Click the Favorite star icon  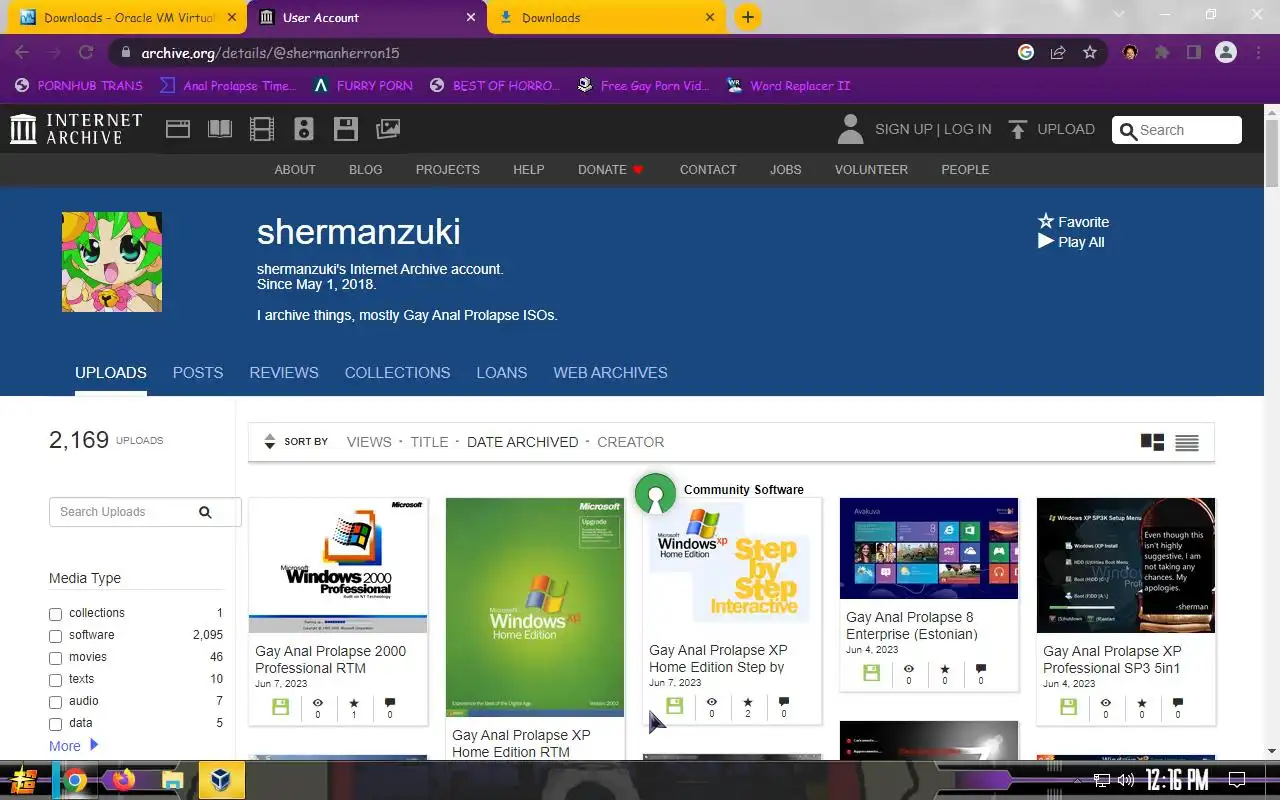coord(1046,221)
